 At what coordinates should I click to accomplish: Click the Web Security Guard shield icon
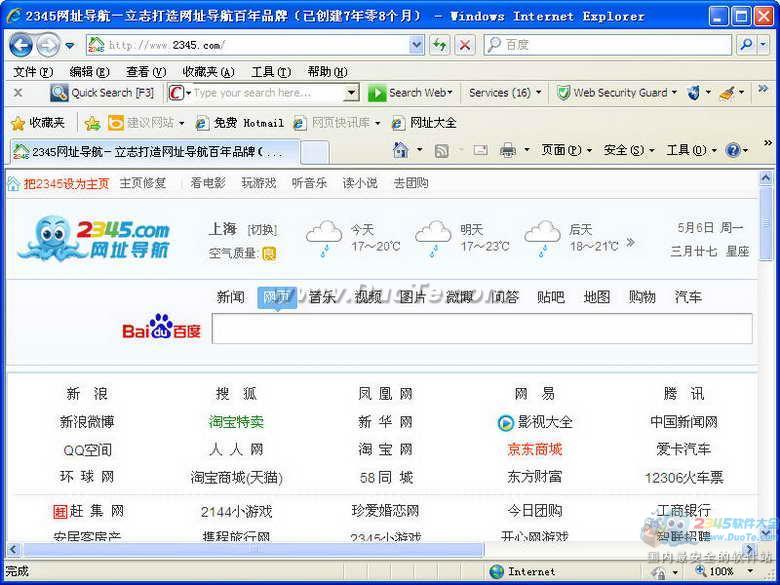563,93
